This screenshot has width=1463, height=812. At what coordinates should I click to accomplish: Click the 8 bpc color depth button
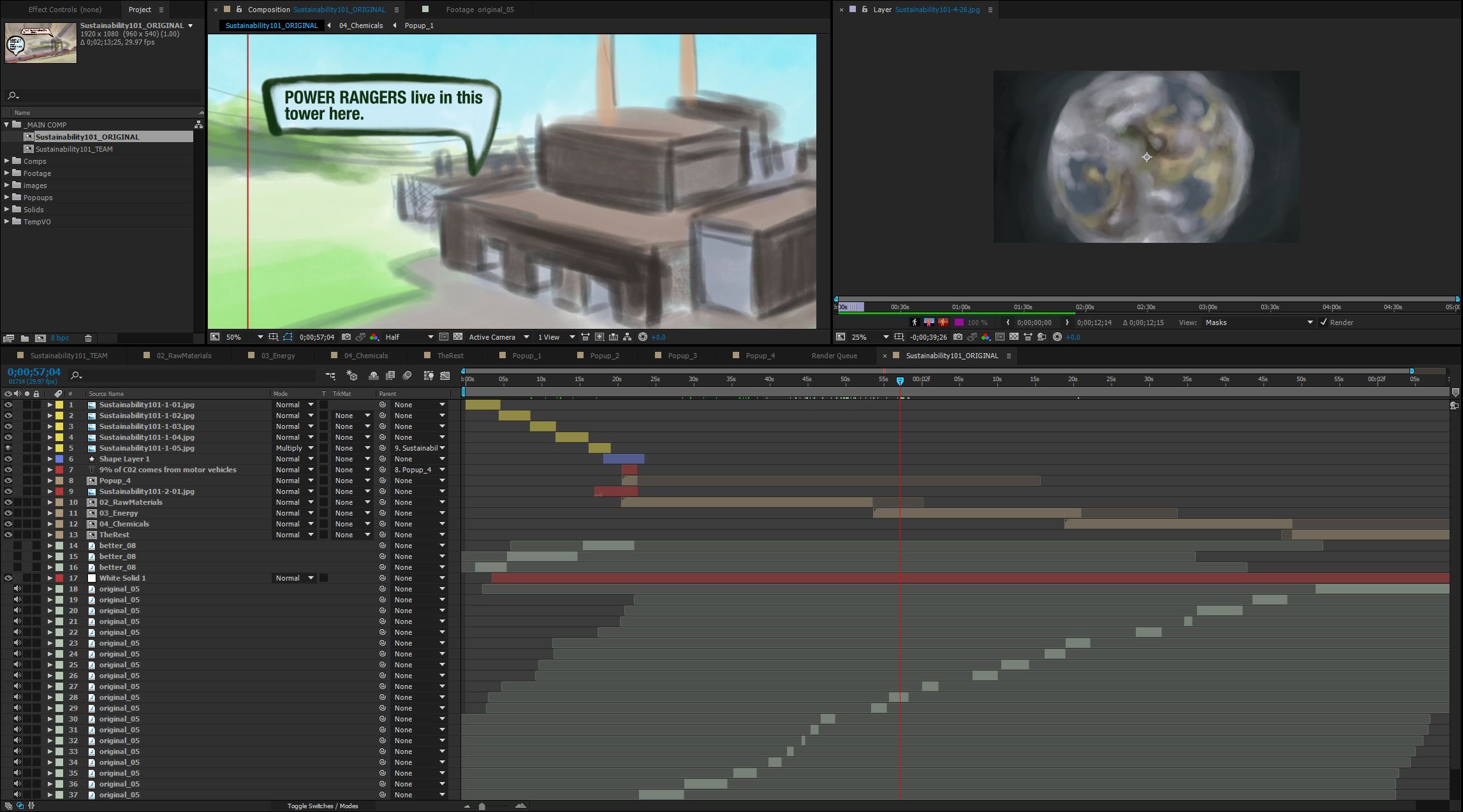coord(60,338)
